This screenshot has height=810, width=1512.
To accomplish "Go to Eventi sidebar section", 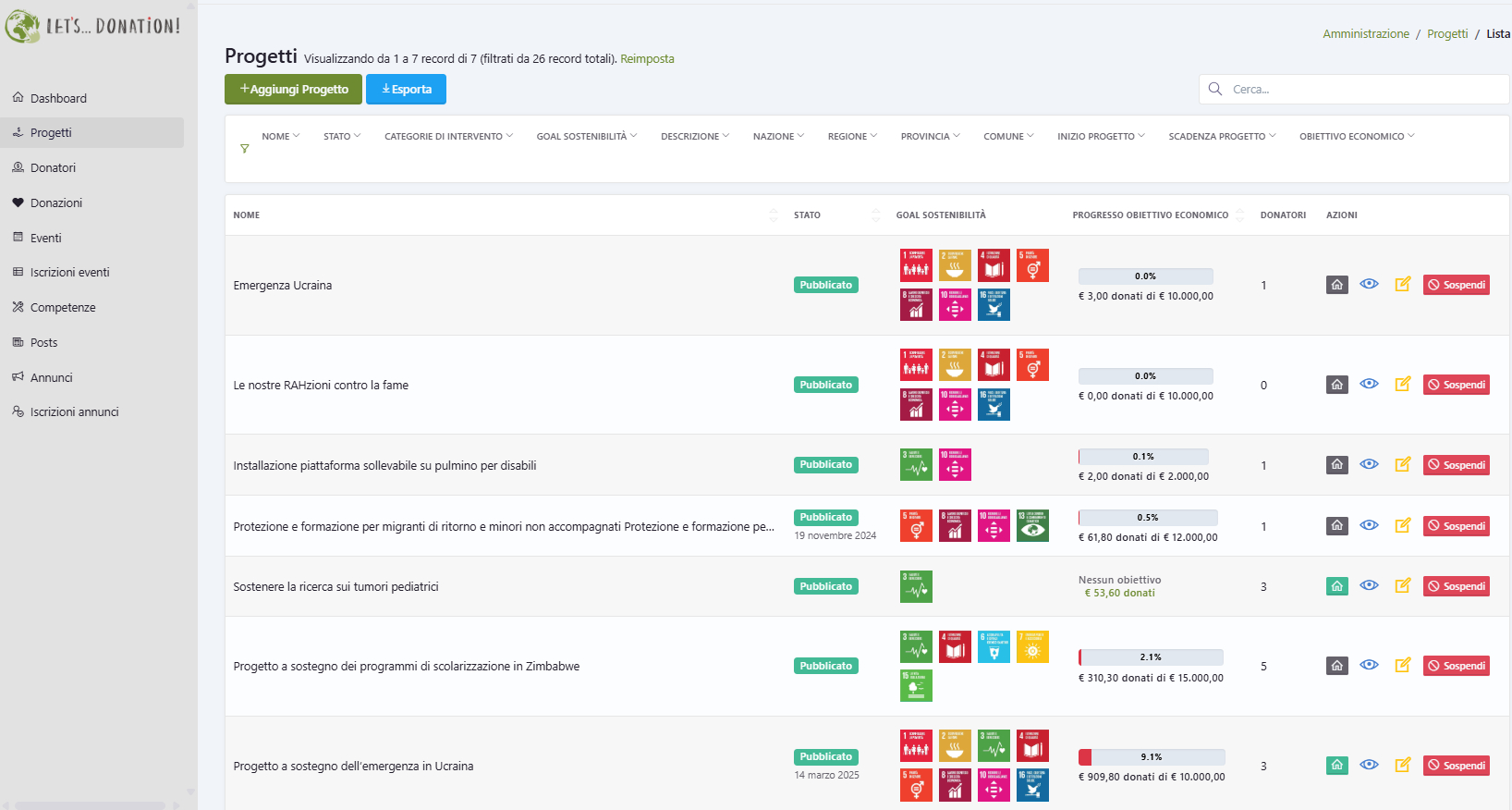I will (x=45, y=238).
